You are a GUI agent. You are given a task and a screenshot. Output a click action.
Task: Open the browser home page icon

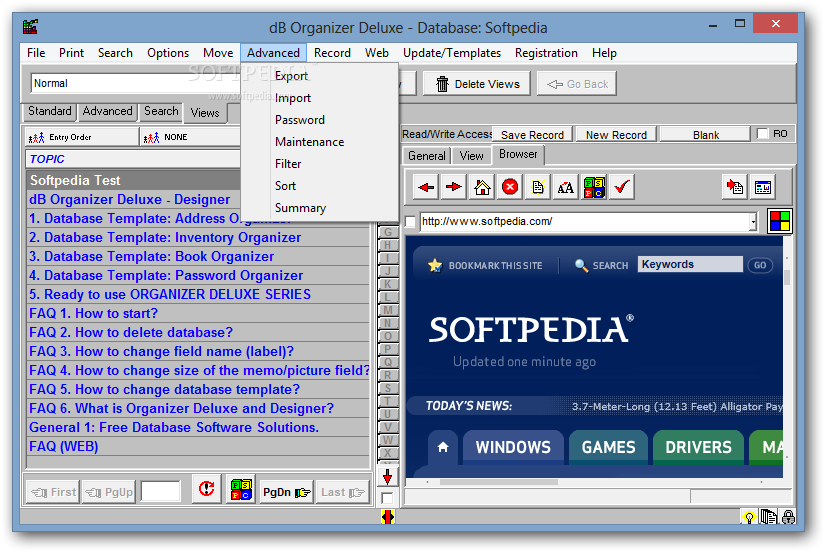tap(482, 187)
